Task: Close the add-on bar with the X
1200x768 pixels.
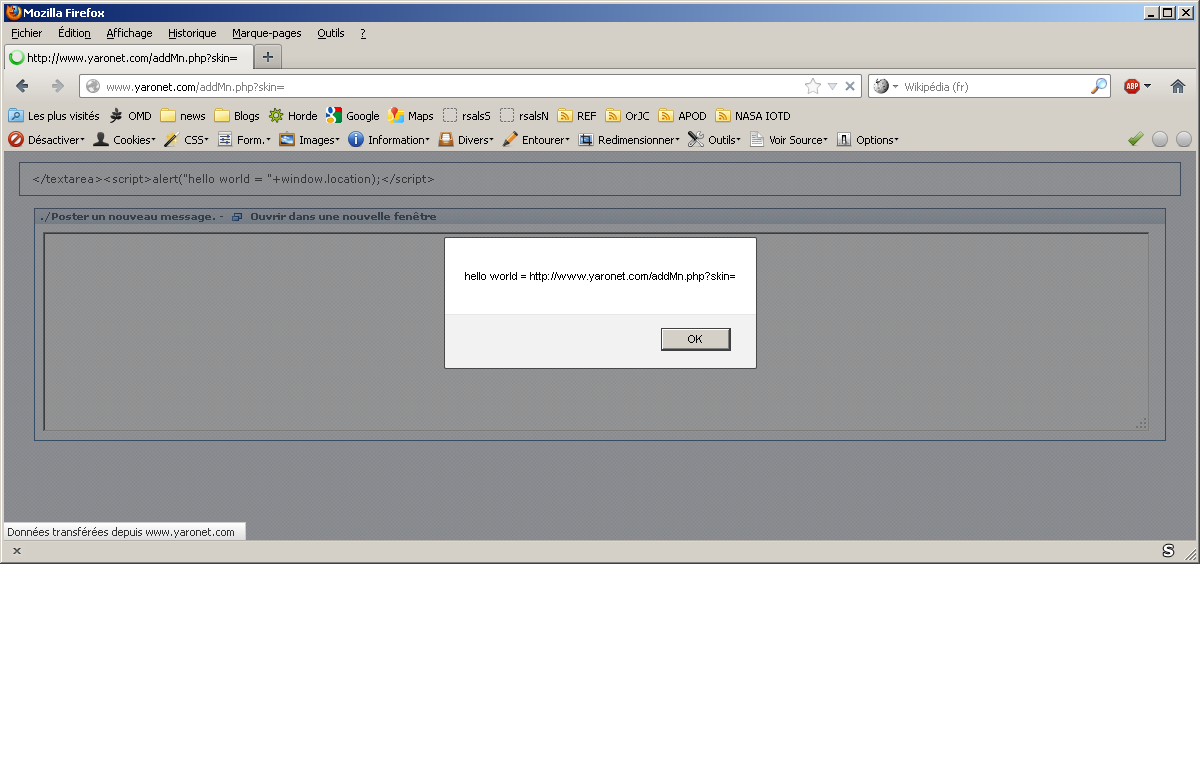Action: pyautogui.click(x=17, y=551)
